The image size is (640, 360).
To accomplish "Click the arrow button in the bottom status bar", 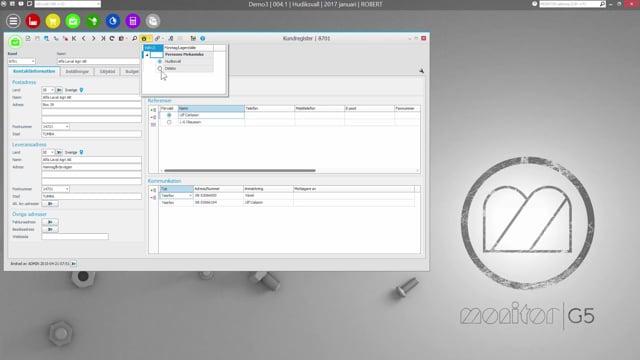I will click(73, 264).
